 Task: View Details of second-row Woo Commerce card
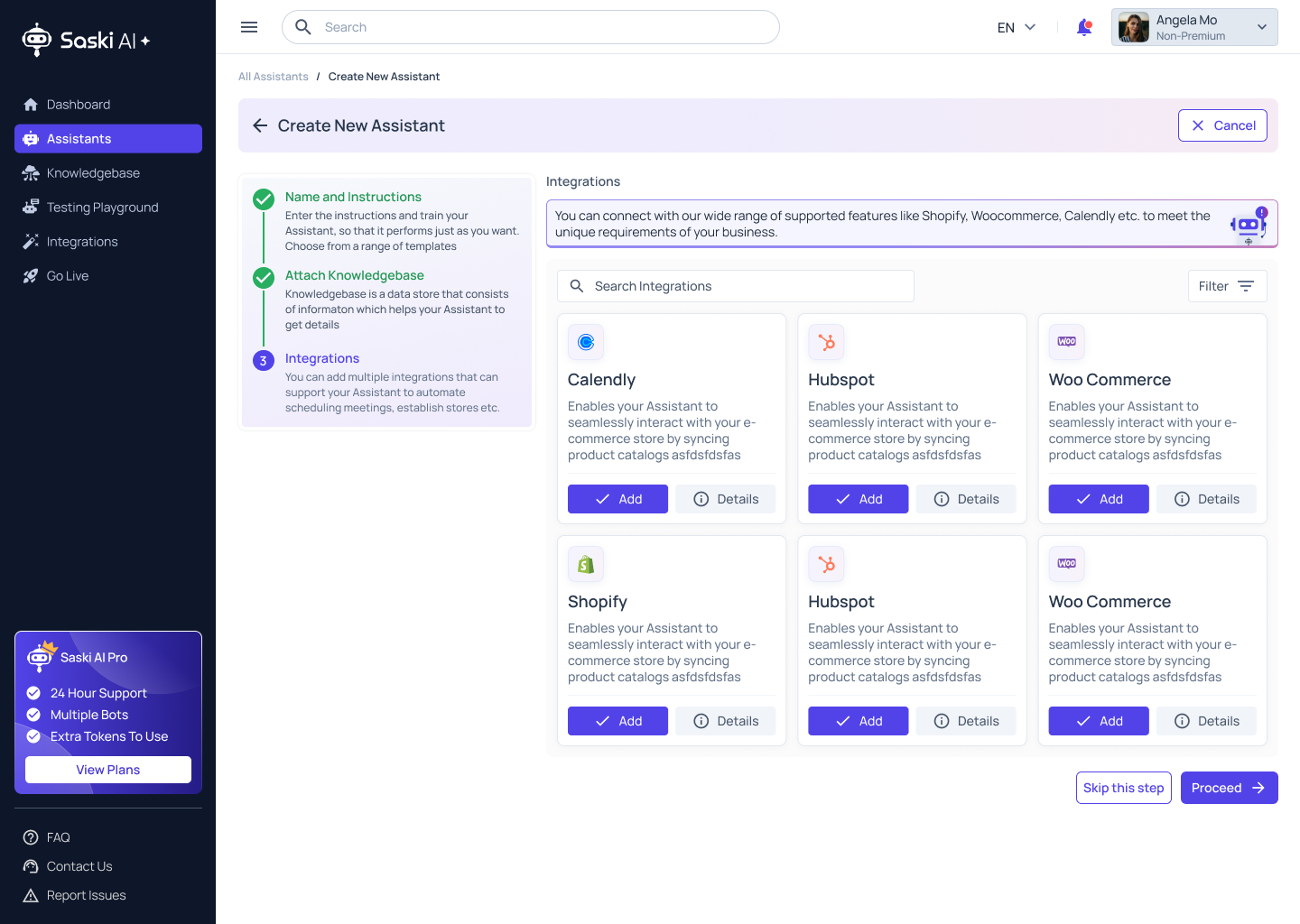point(1207,721)
